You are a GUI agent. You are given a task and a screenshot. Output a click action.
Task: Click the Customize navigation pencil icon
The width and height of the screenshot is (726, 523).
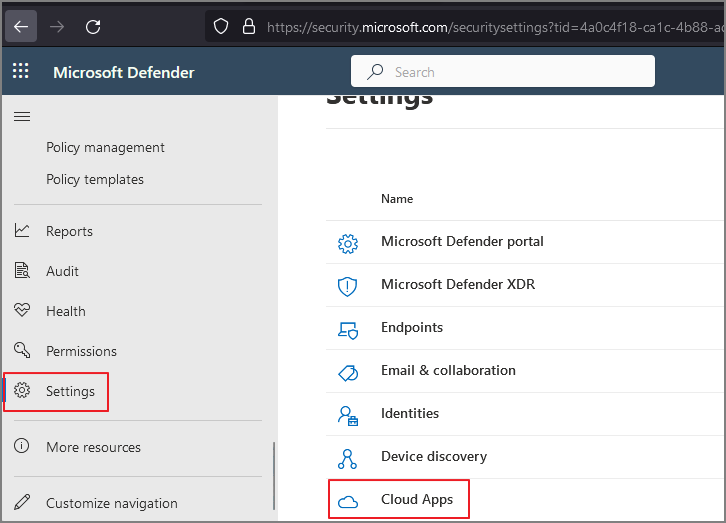coord(22,502)
